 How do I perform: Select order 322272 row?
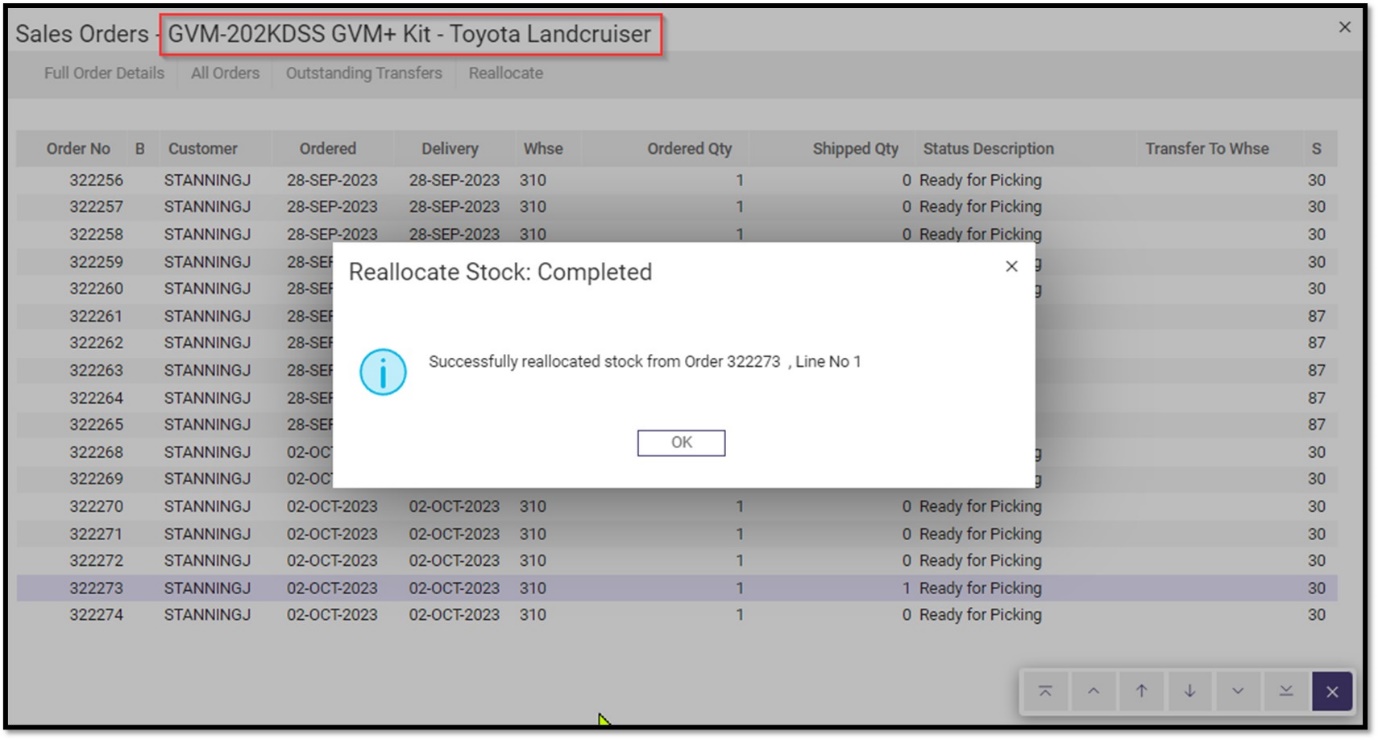[677, 561]
